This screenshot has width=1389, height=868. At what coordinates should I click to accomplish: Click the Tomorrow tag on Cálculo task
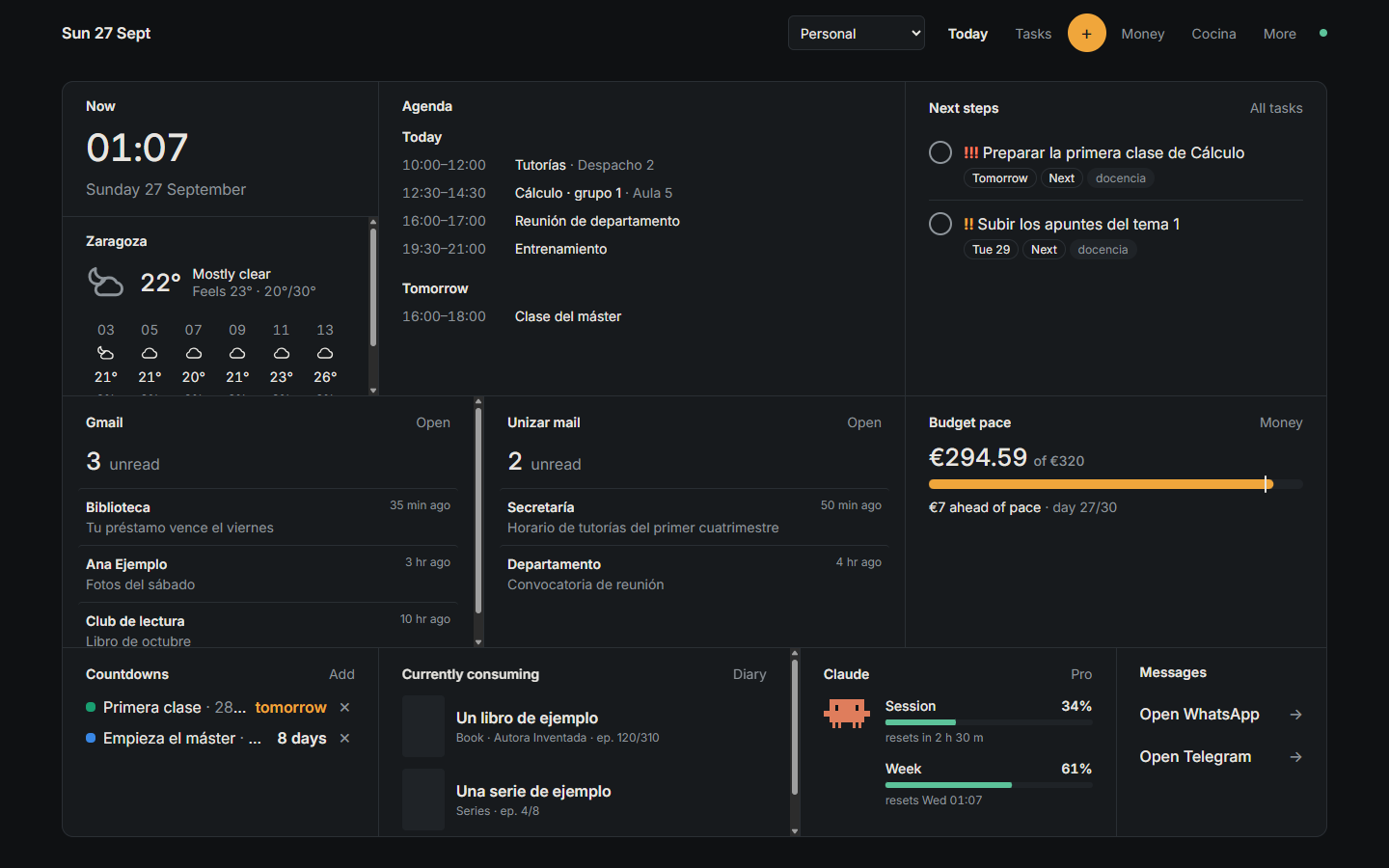coord(1000,178)
